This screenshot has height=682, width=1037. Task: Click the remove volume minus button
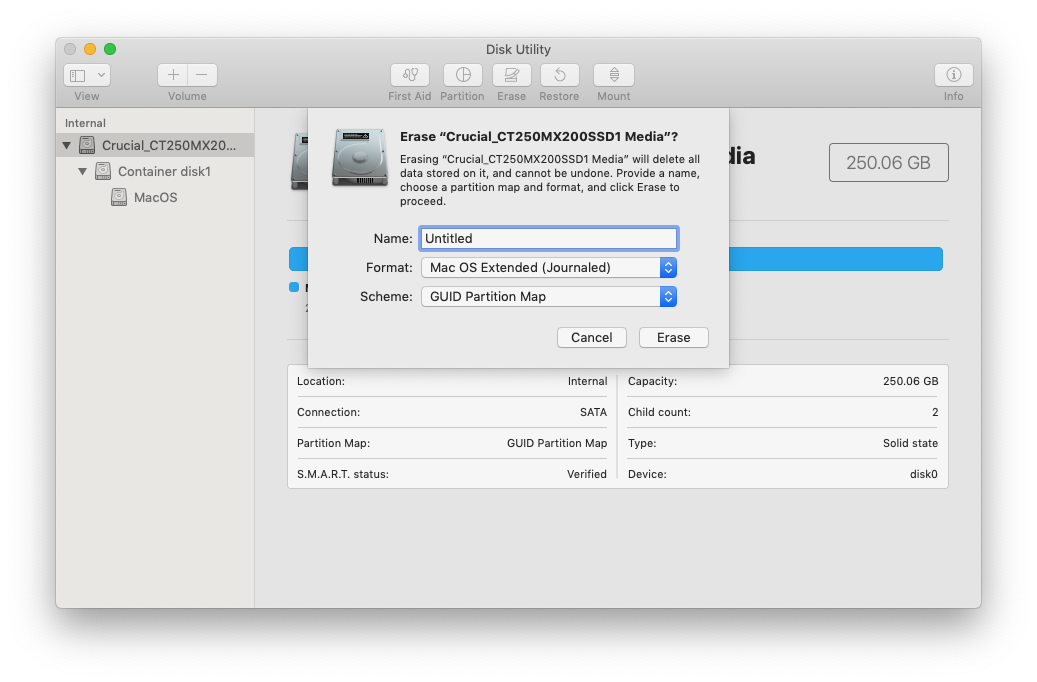point(202,75)
